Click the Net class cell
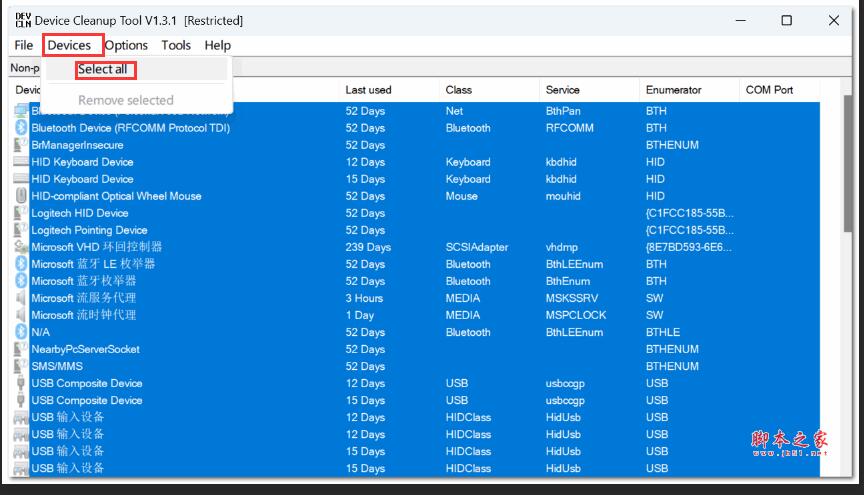 tap(454, 111)
